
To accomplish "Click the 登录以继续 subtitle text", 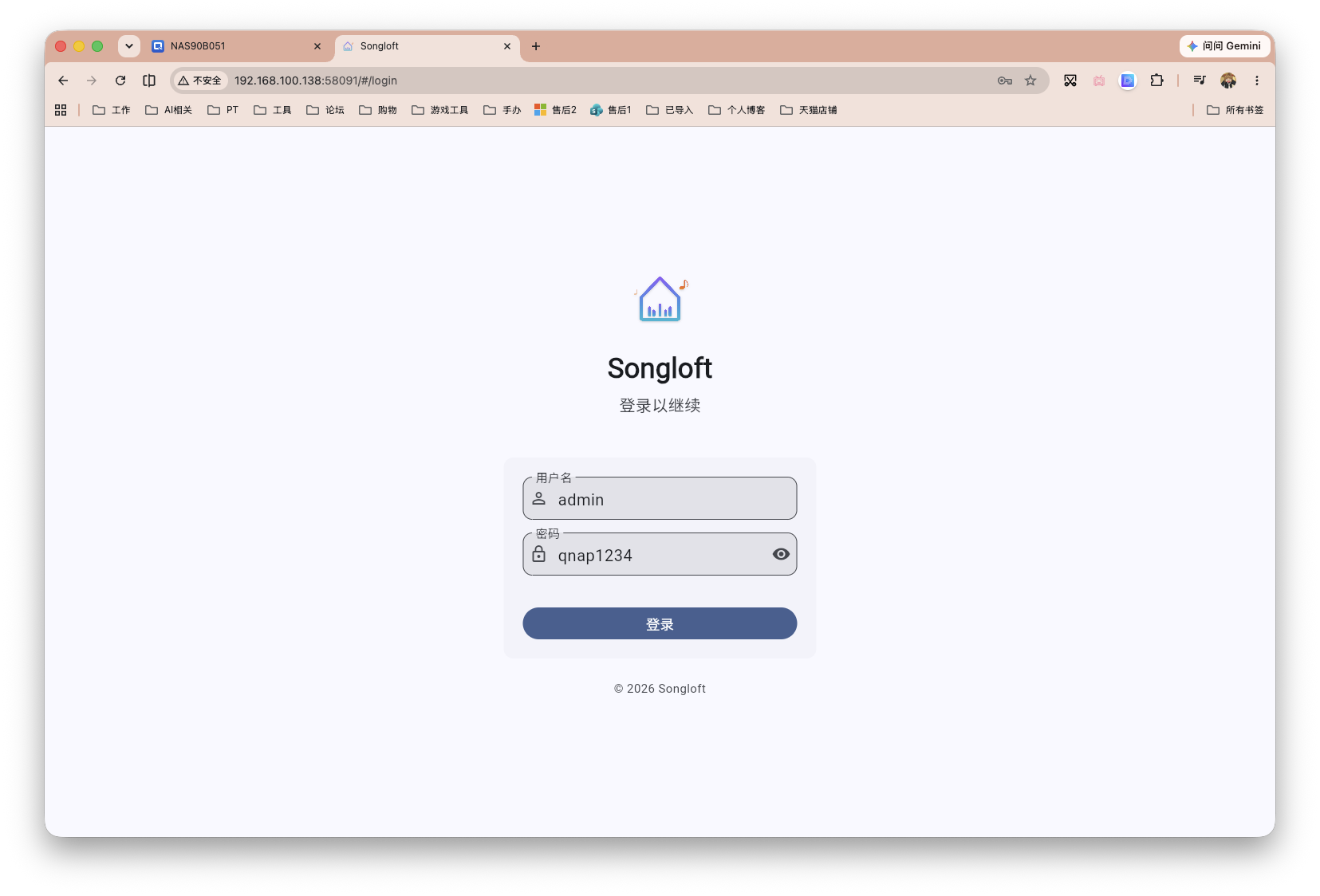I will click(x=660, y=406).
